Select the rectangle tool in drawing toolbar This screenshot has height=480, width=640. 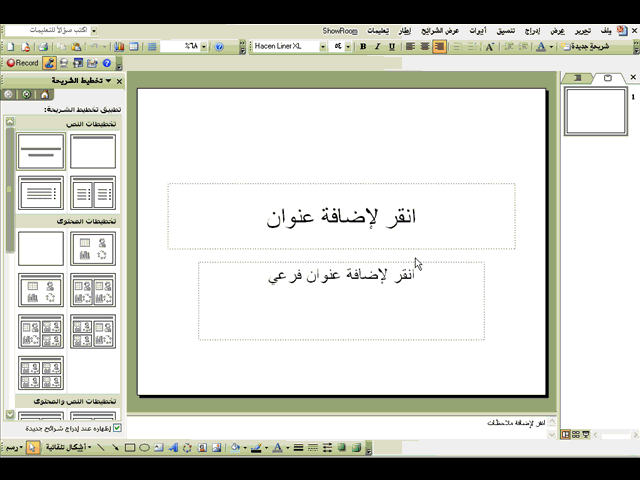tap(130, 448)
